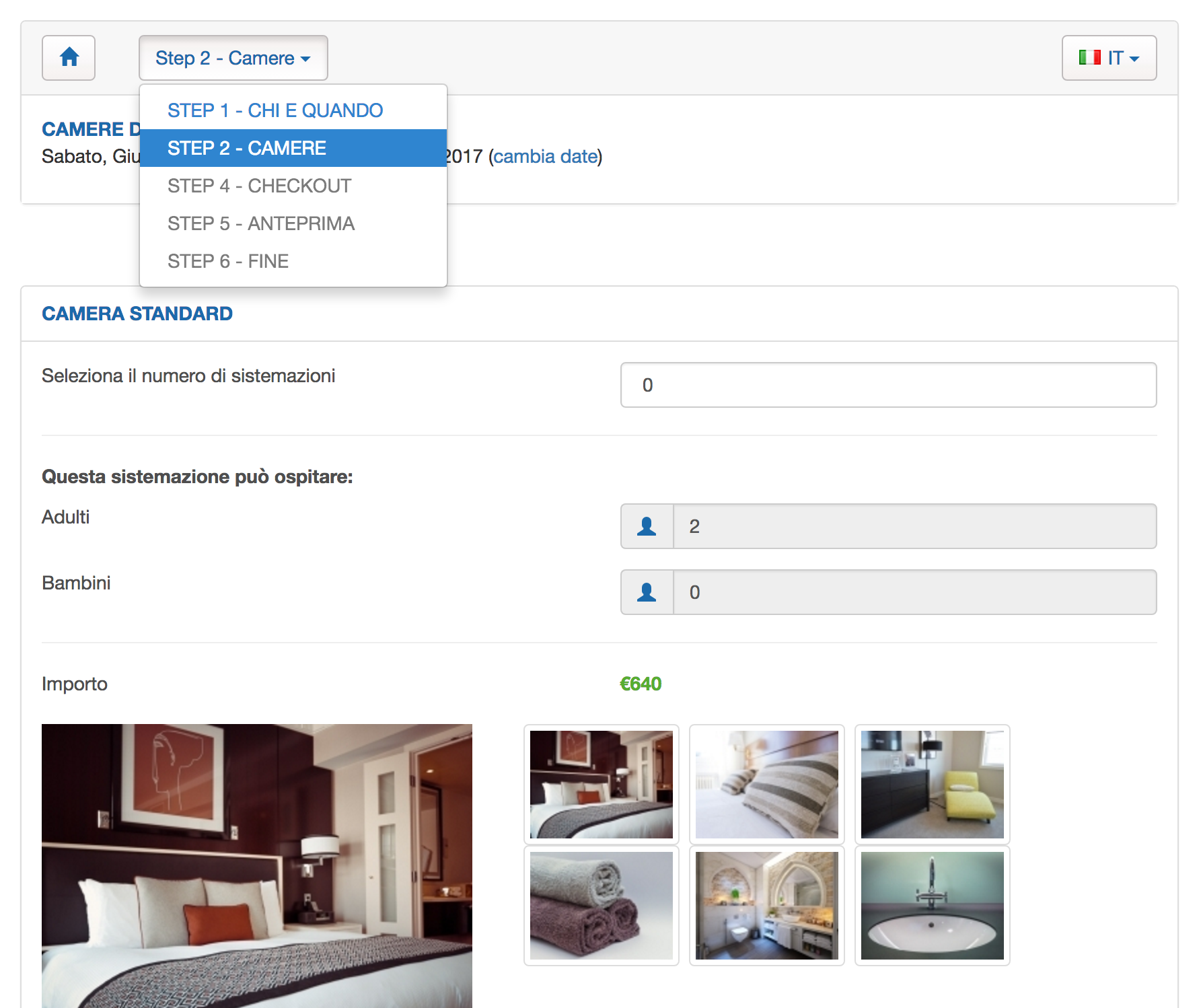Open the bathroom with arched mirror thumbnail
Image resolution: width=1199 pixels, height=1008 pixels.
[766, 906]
